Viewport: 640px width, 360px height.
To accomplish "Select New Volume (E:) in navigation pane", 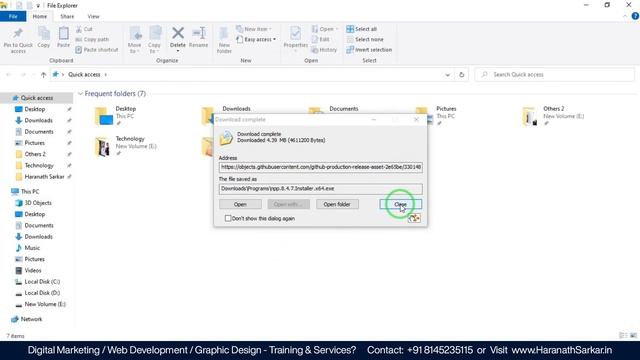I will coord(45,304).
